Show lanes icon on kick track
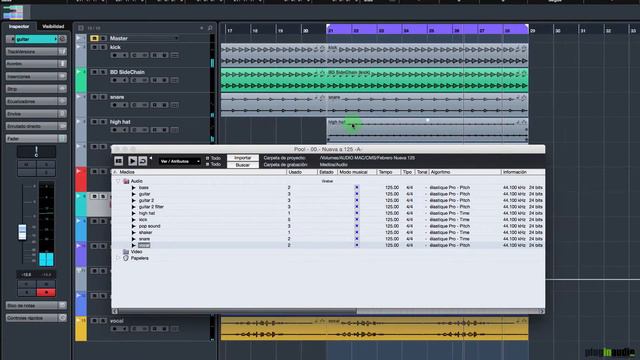640x360 pixels. tap(175, 55)
